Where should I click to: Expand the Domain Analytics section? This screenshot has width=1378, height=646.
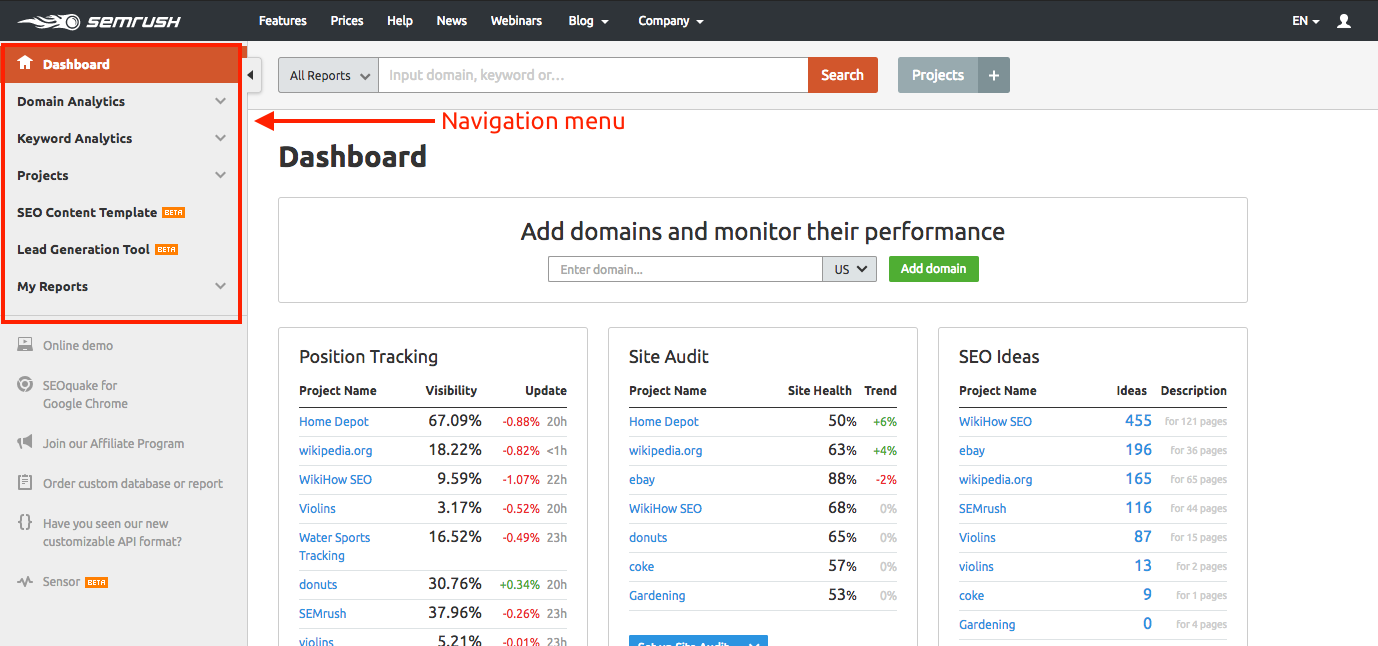coord(221,101)
